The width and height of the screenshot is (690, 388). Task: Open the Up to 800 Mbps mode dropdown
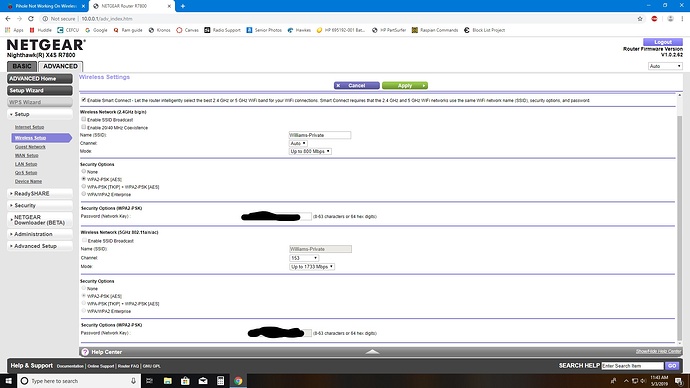coord(310,151)
